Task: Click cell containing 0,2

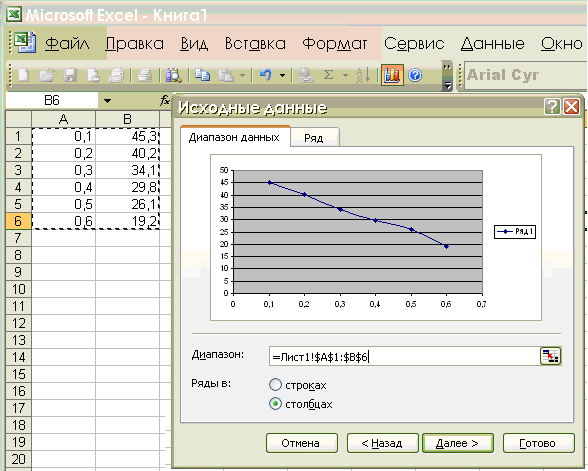Action: pos(63,153)
